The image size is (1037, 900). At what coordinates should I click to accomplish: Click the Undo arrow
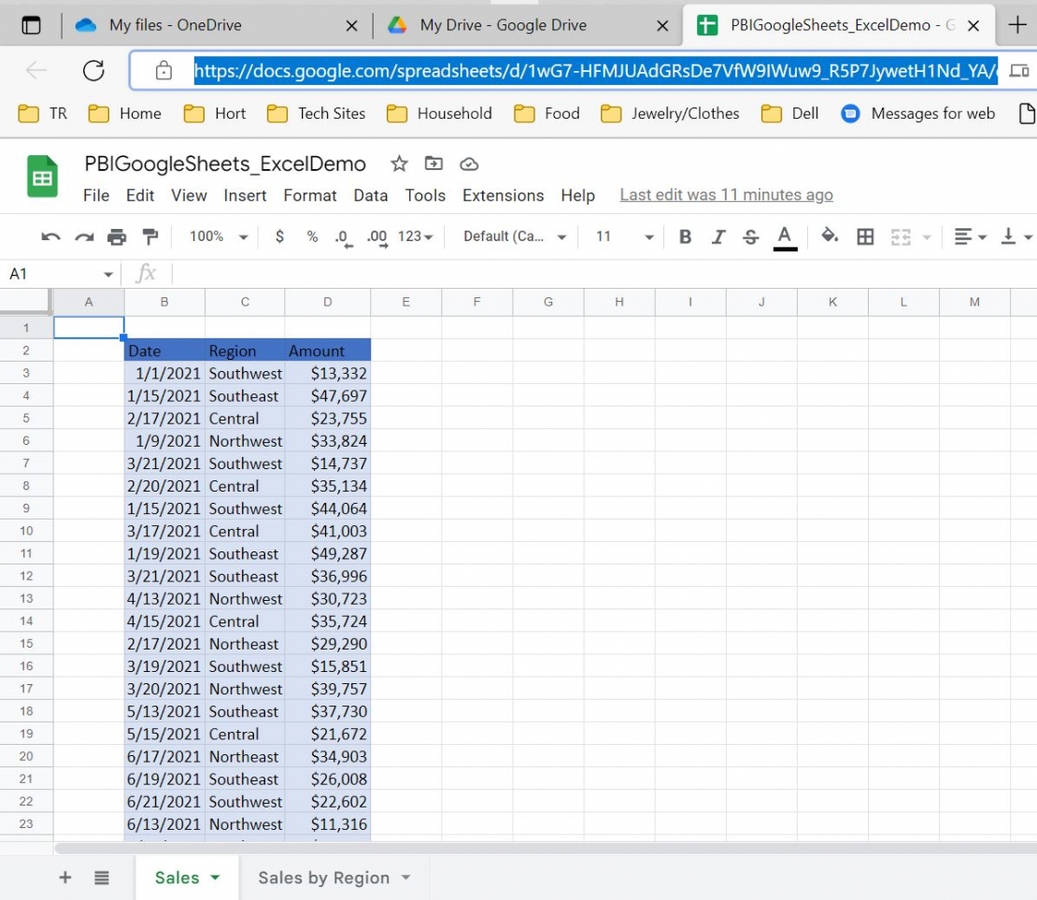[50, 236]
